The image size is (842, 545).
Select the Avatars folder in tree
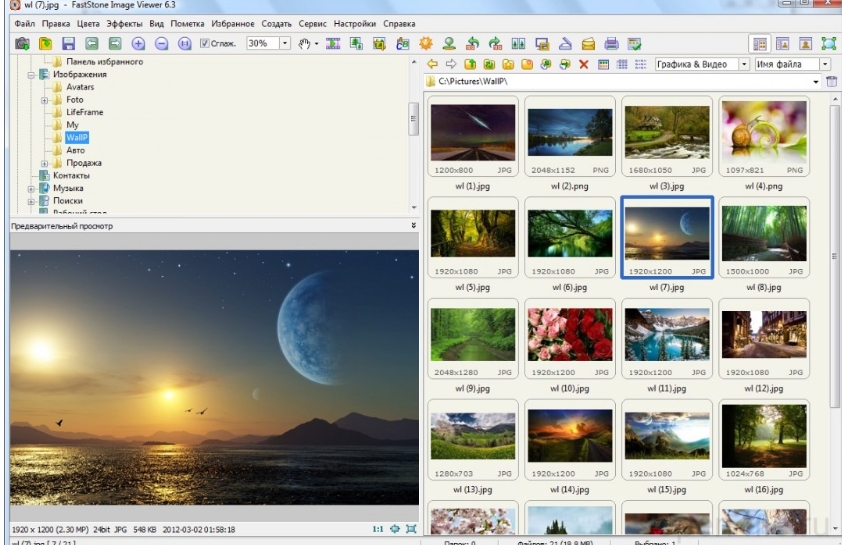(80, 87)
